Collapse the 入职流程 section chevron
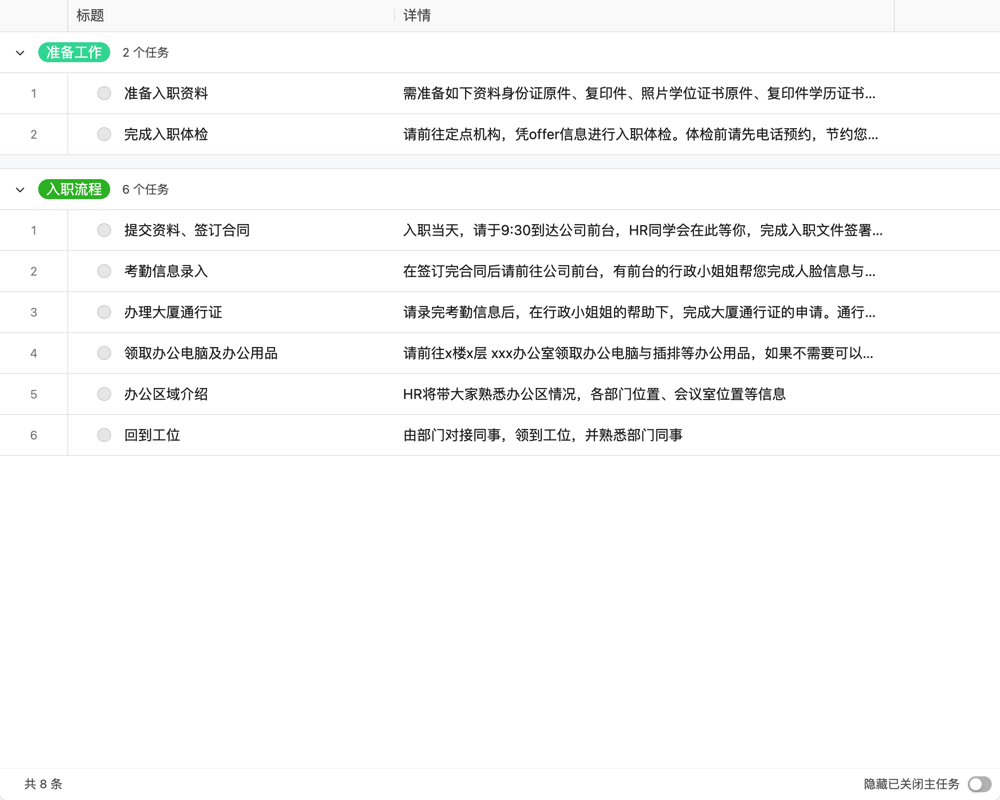Screen dimensions: 1000x800 (18, 189)
